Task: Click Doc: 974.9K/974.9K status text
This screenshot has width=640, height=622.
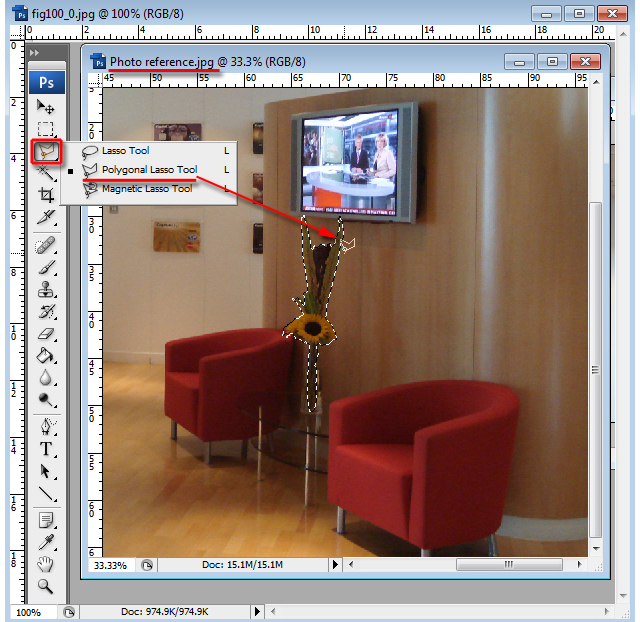Action: click(x=165, y=612)
